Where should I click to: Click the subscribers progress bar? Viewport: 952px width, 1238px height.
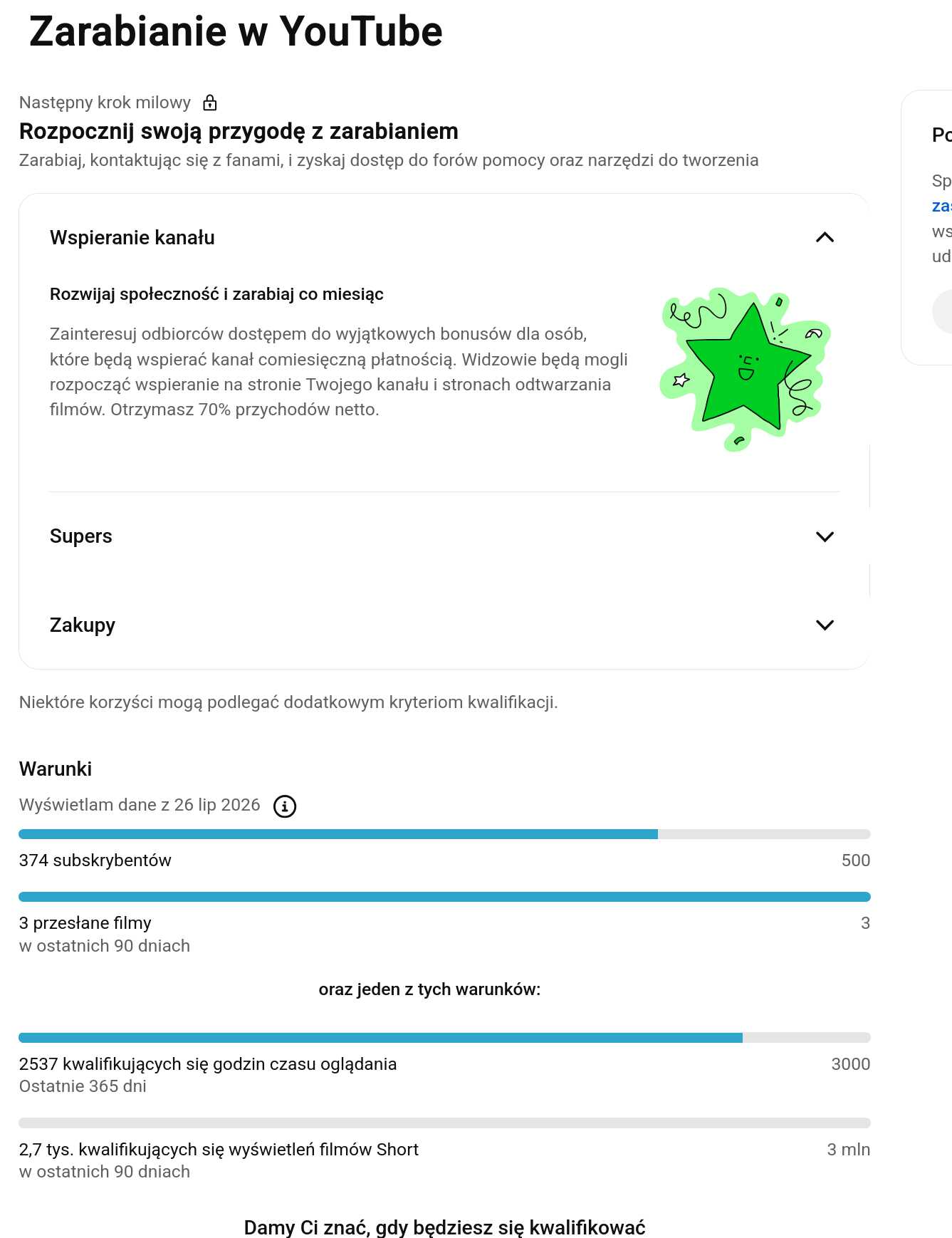pos(444,834)
